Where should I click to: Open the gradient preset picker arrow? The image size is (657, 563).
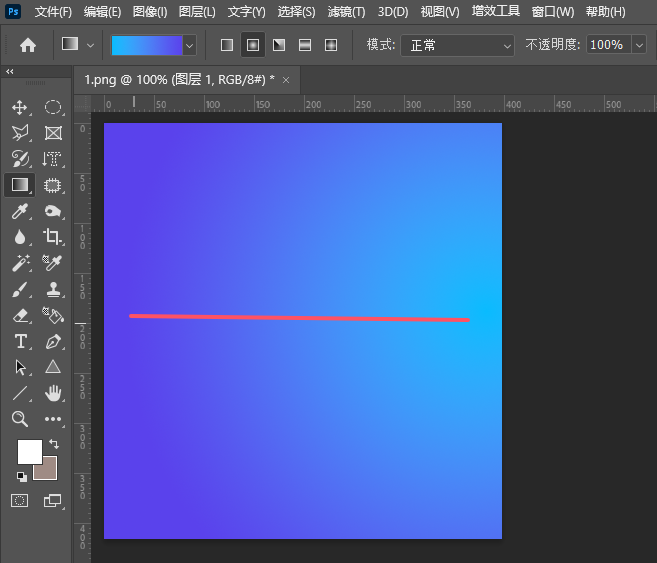[x=189, y=45]
